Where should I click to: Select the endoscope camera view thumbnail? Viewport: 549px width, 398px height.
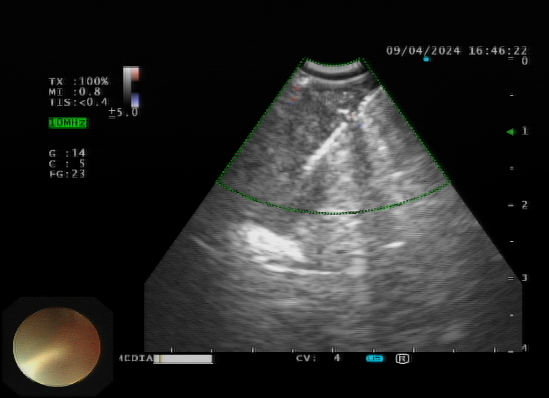[x=57, y=347]
